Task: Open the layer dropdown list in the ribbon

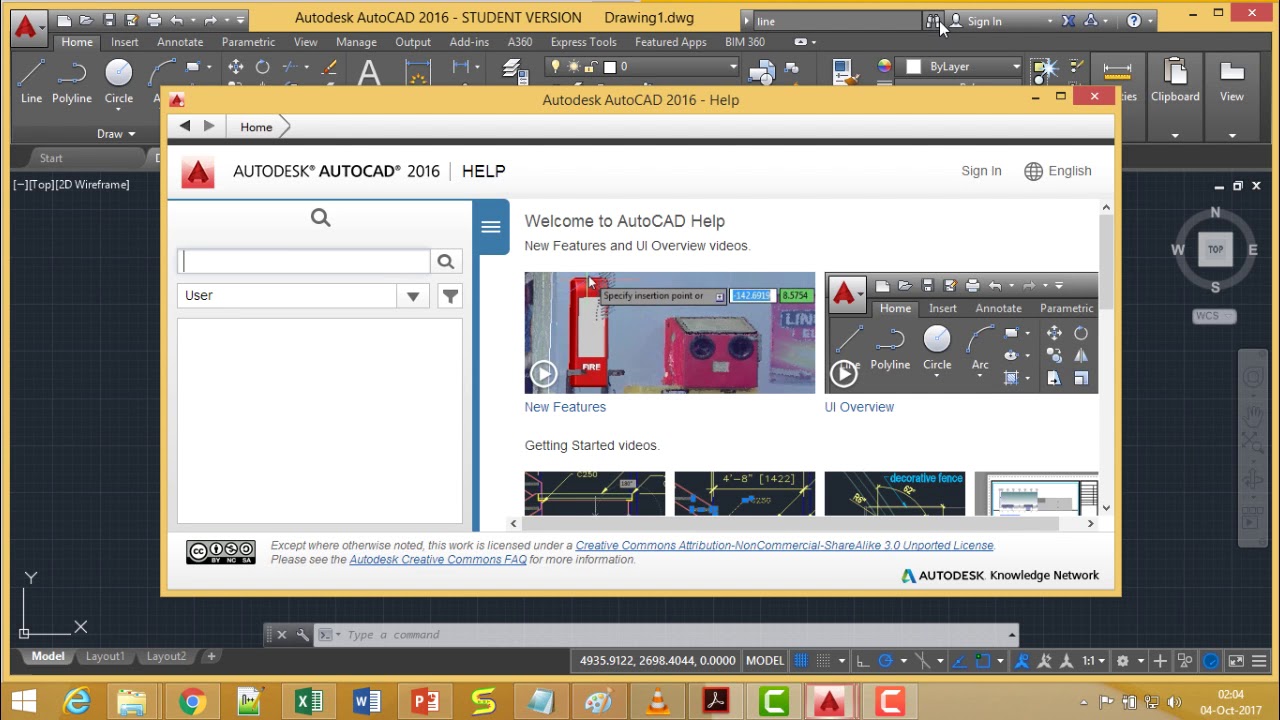Action: tap(733, 67)
